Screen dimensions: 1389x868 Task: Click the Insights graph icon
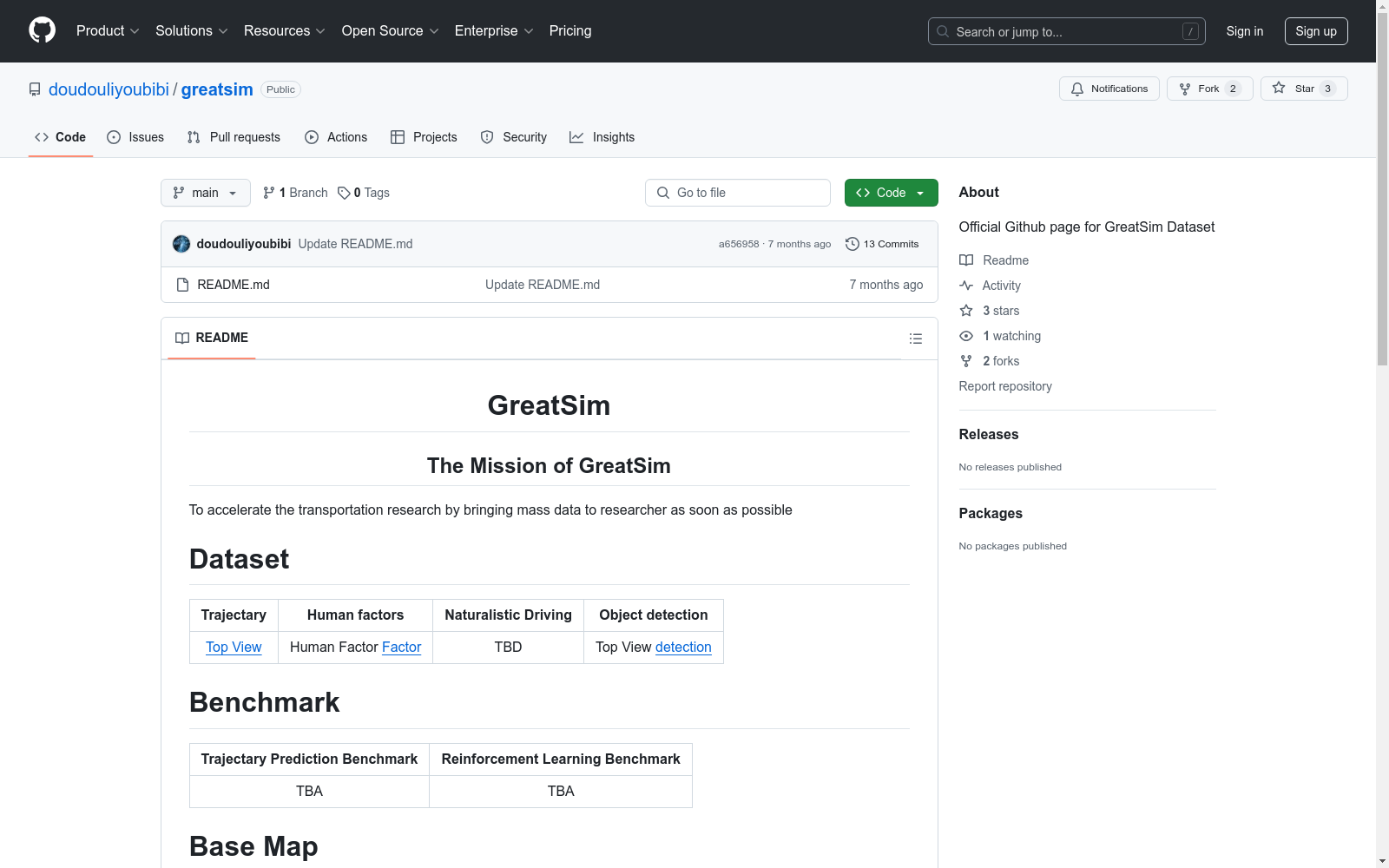576,137
